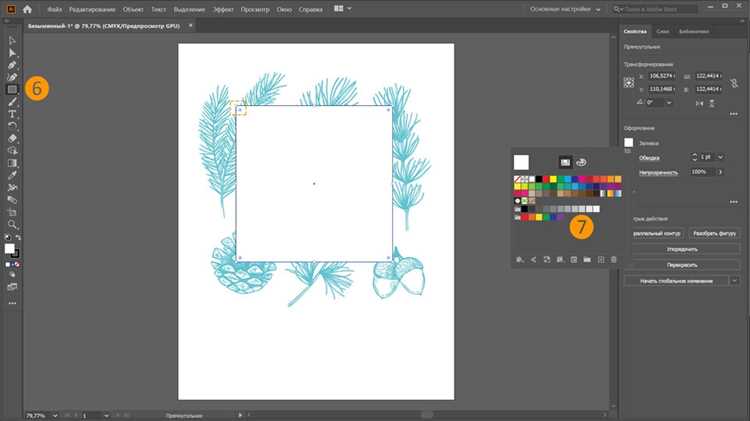This screenshot has height=421, width=750.
Task: Expand the opacity percentage flyout arrow
Action: (720, 172)
